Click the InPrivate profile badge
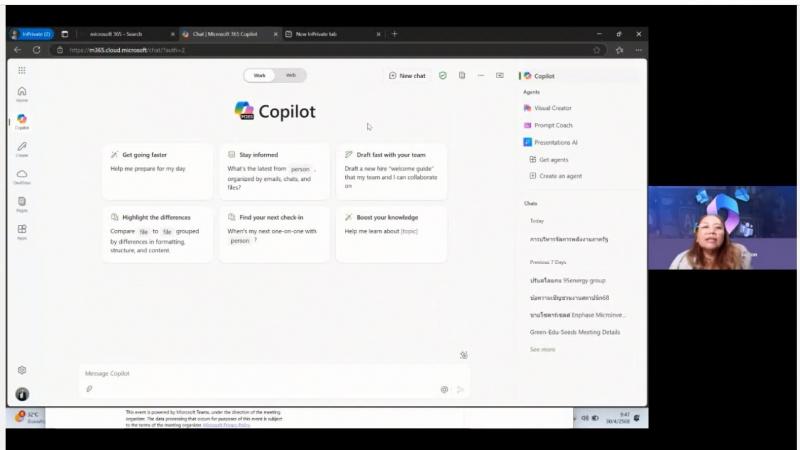 click(x=32, y=34)
